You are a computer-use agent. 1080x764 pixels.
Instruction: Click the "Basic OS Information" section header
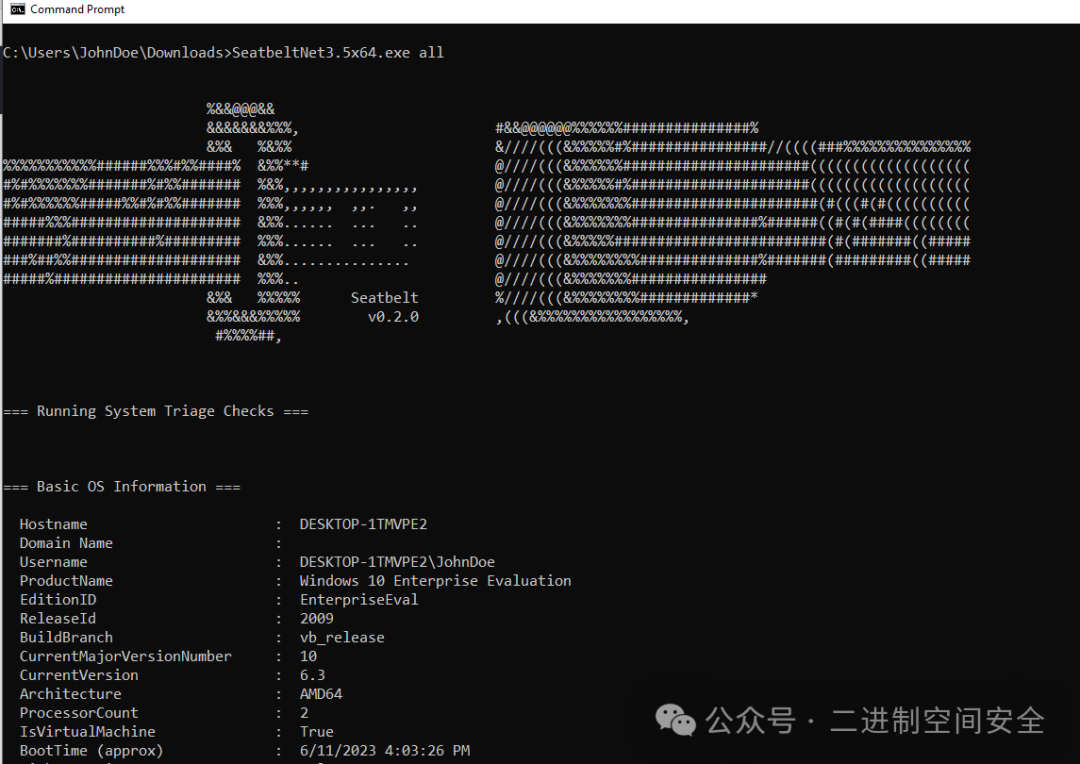[x=121, y=487]
